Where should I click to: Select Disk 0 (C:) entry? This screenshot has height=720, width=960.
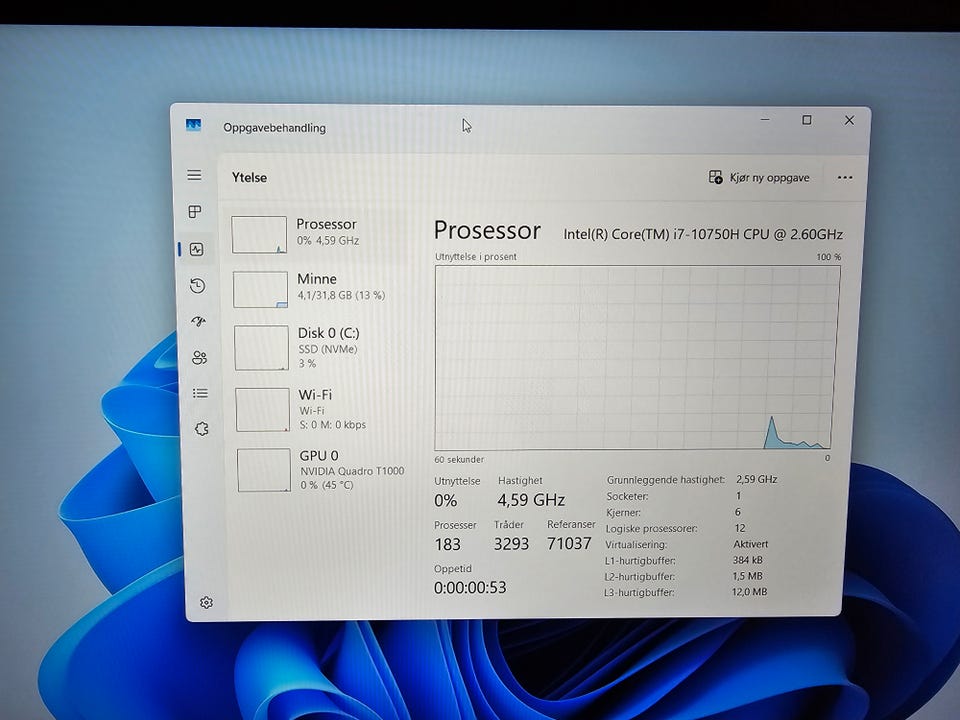320,348
